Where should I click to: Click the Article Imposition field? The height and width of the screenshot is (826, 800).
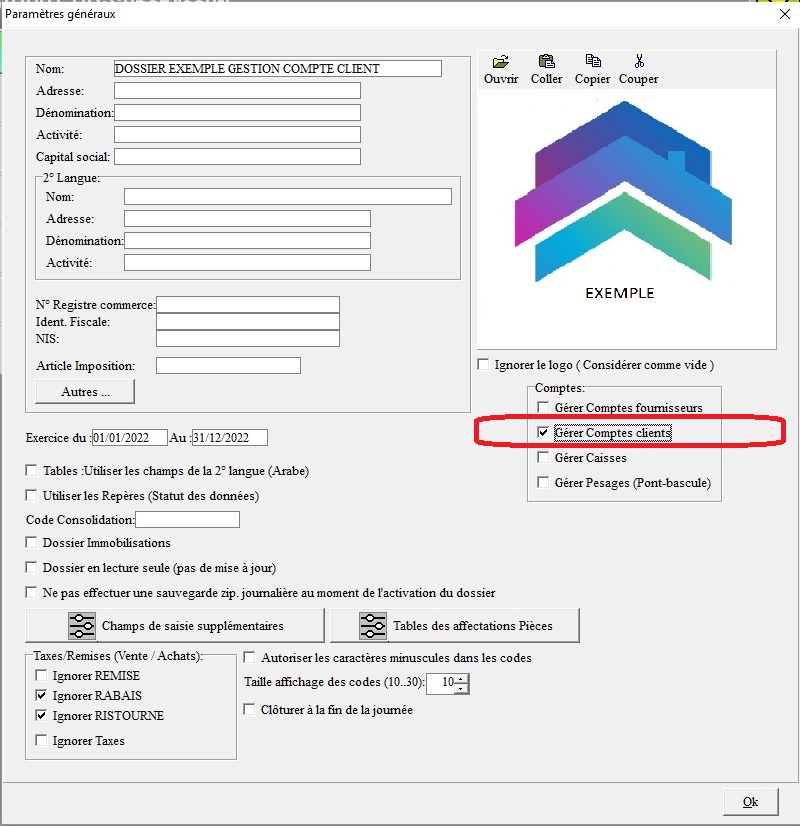(228, 366)
